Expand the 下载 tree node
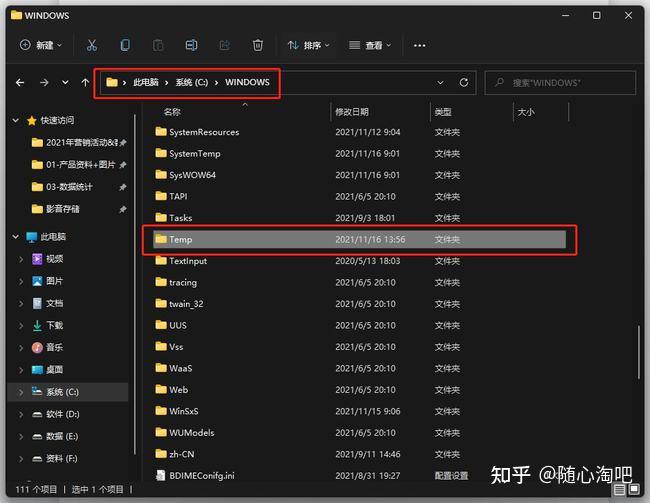This screenshot has width=650, height=503. pyautogui.click(x=21, y=326)
